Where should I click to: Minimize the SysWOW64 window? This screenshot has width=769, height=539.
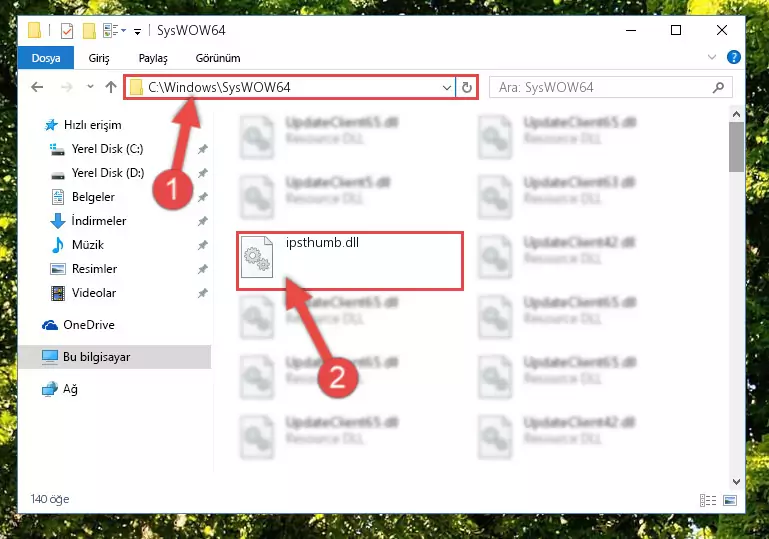pos(631,30)
